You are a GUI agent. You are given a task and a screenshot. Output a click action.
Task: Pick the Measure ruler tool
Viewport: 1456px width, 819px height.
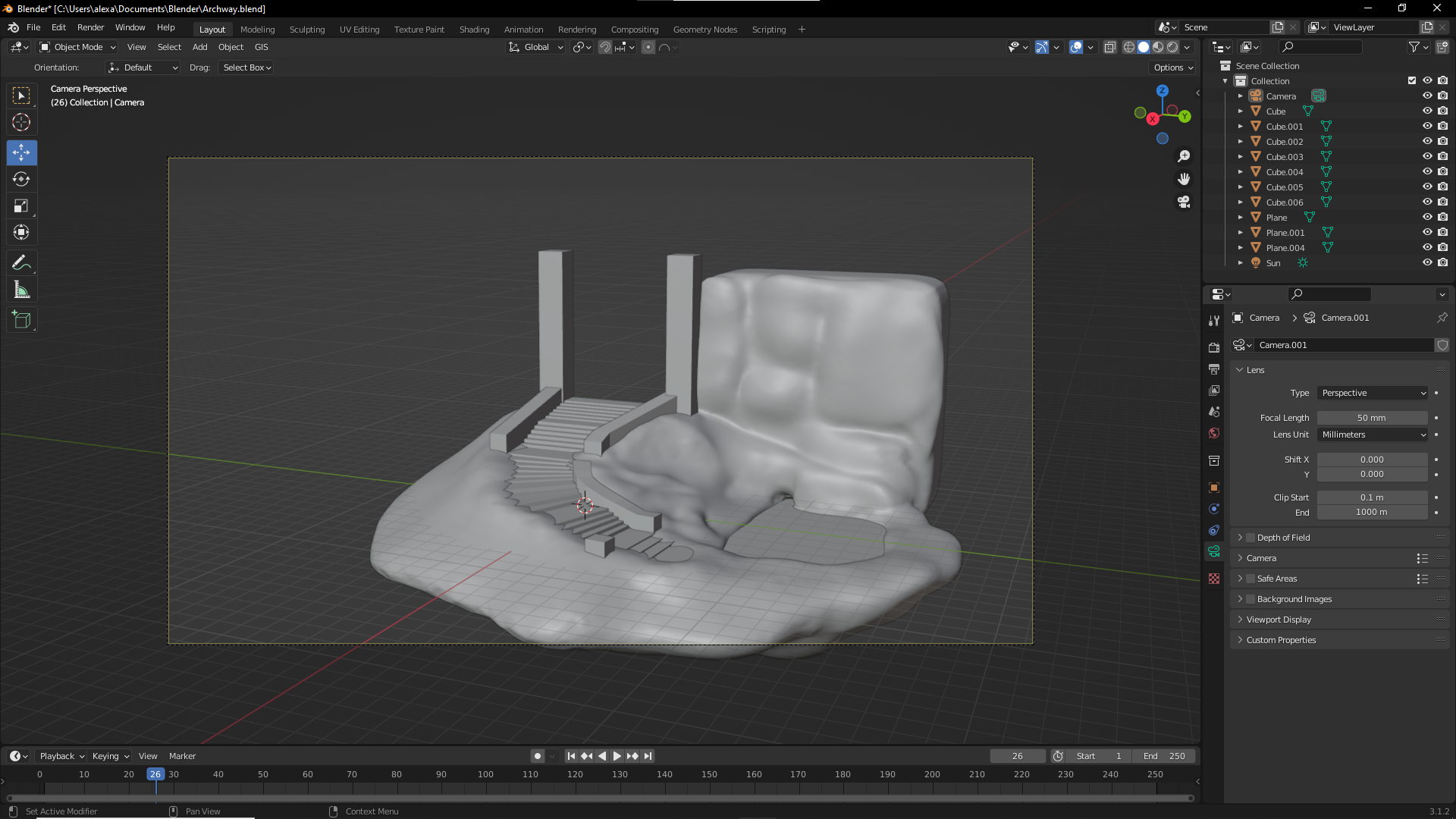(x=21, y=290)
